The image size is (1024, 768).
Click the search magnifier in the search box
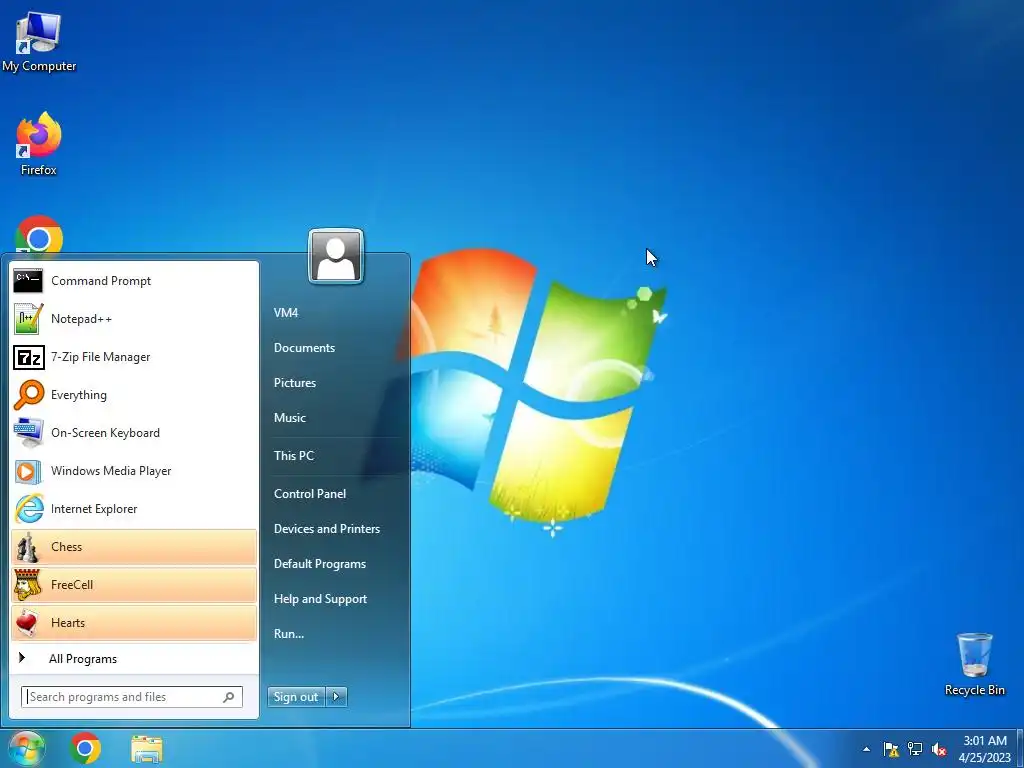tap(229, 697)
